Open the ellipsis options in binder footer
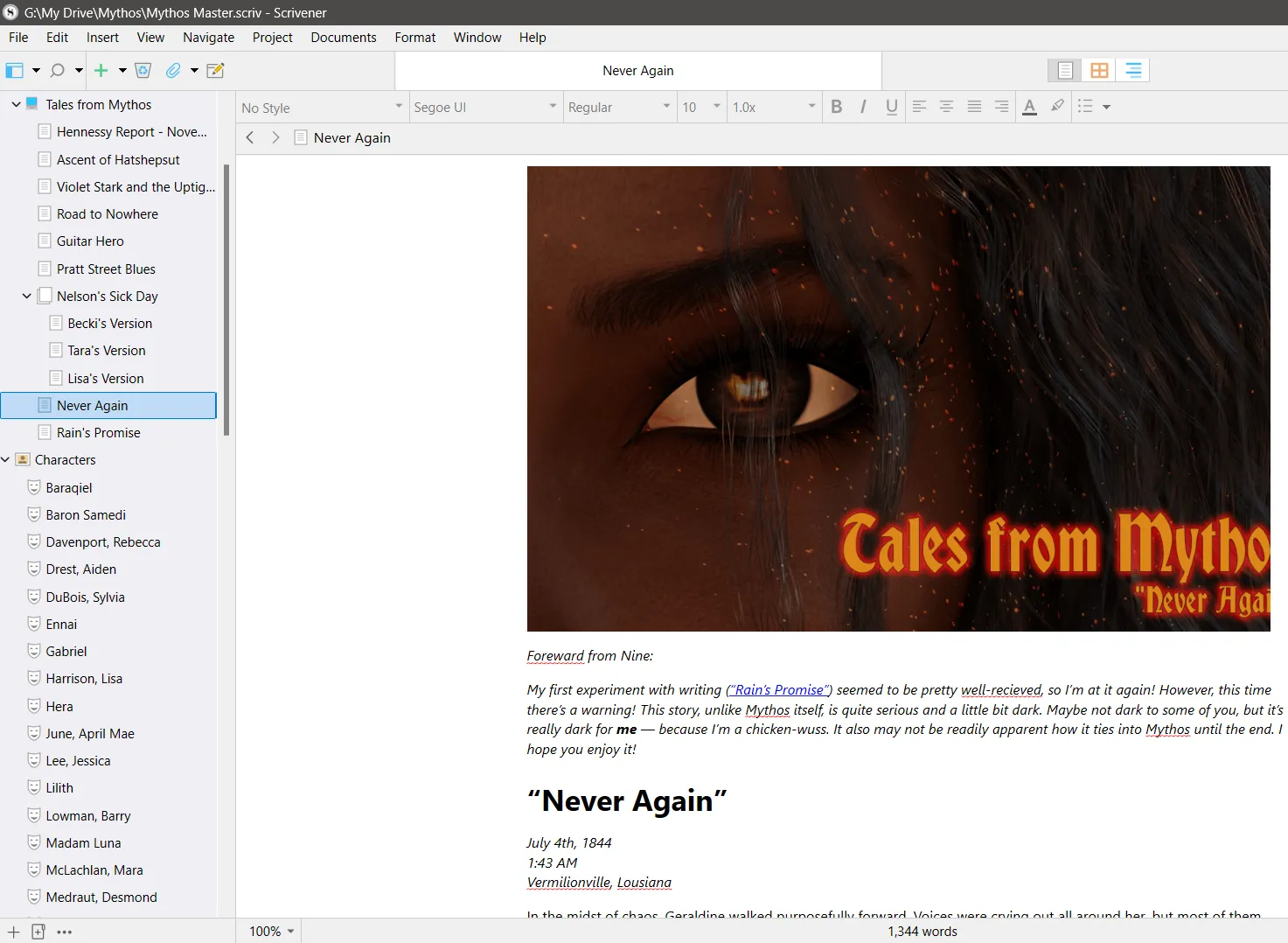This screenshot has height=943, width=1288. click(65, 932)
